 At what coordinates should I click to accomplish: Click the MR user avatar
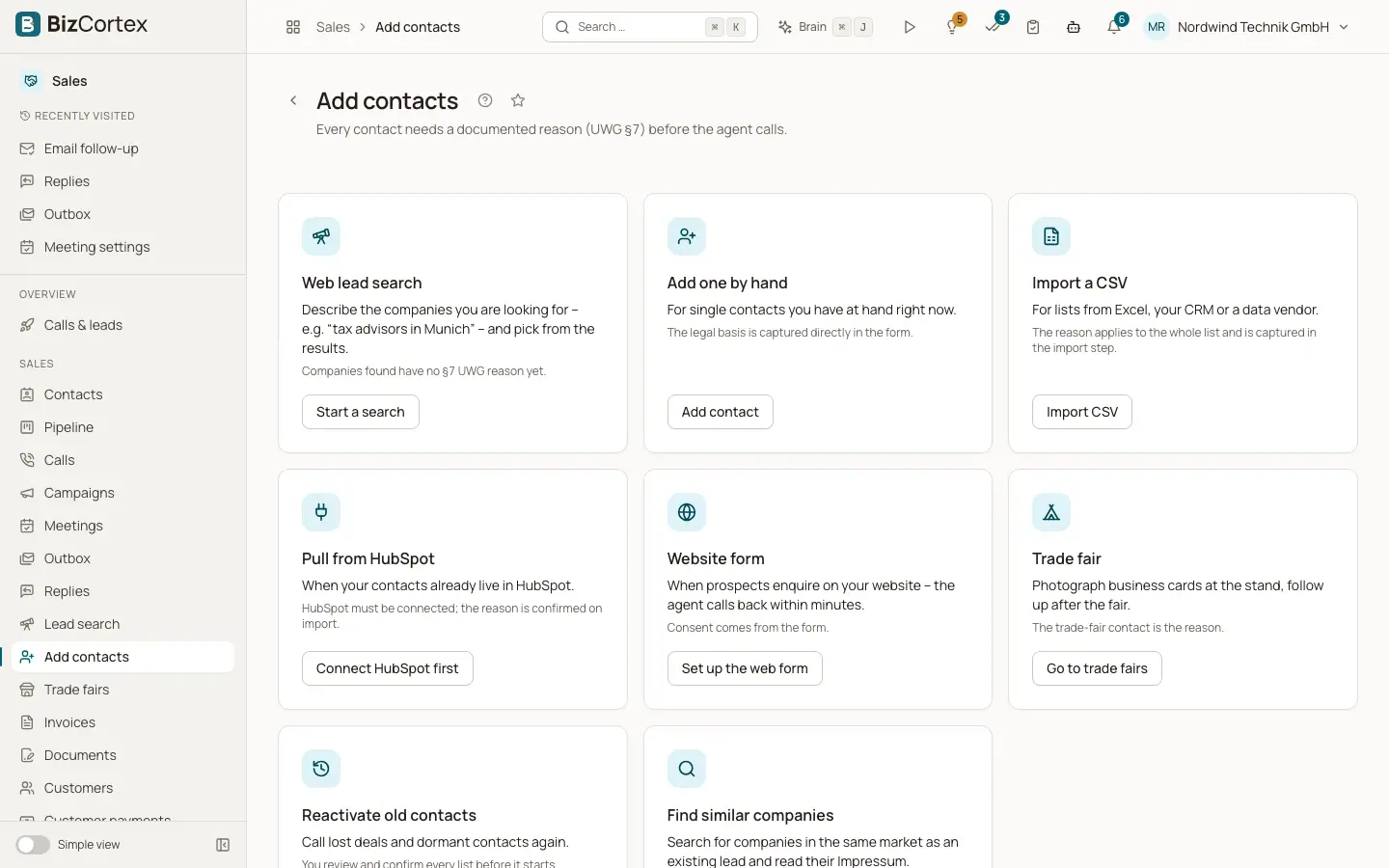point(1157,27)
